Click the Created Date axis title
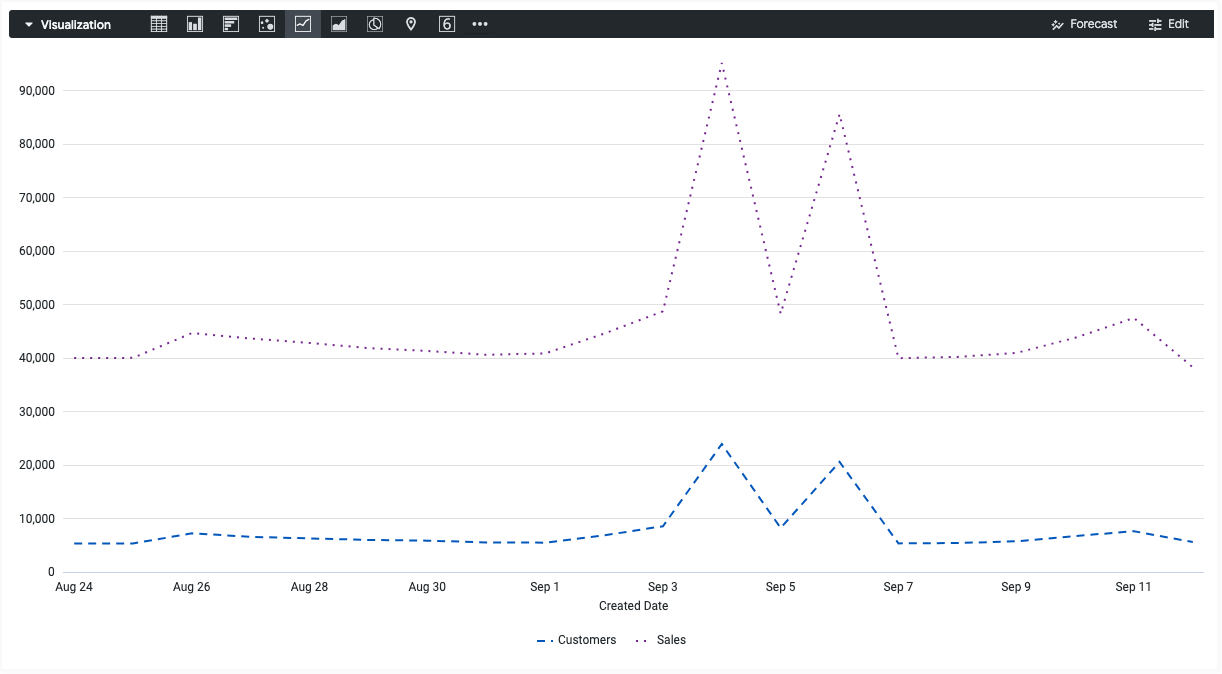Viewport: 1222px width, 674px height. [x=633, y=606]
